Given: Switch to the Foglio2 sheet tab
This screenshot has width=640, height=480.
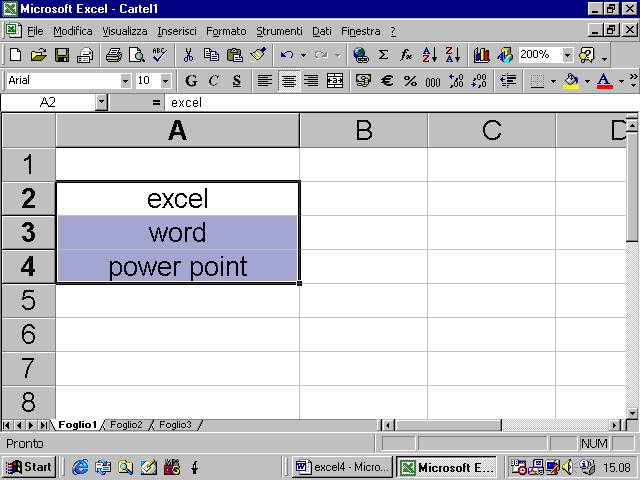Looking at the screenshot, I should pyautogui.click(x=126, y=425).
